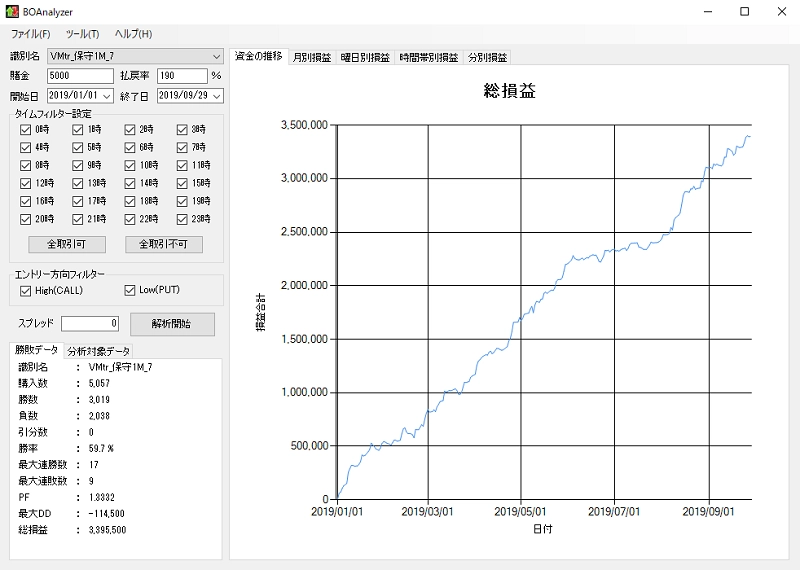Disable the 10時 checkbox
800x570 pixels.
pyautogui.click(x=130, y=165)
